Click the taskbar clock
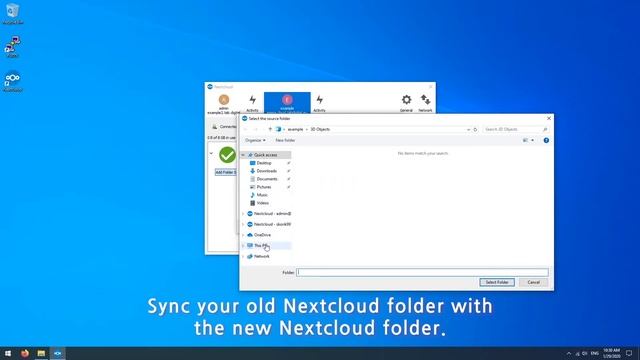Screen dimensions: 640x360 (x=611, y=353)
